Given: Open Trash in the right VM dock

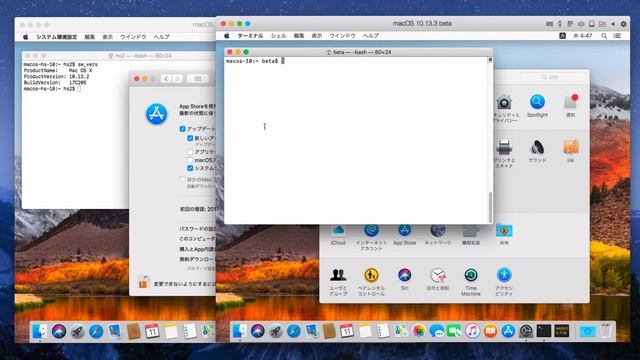Looking at the screenshot, I should click(x=606, y=331).
